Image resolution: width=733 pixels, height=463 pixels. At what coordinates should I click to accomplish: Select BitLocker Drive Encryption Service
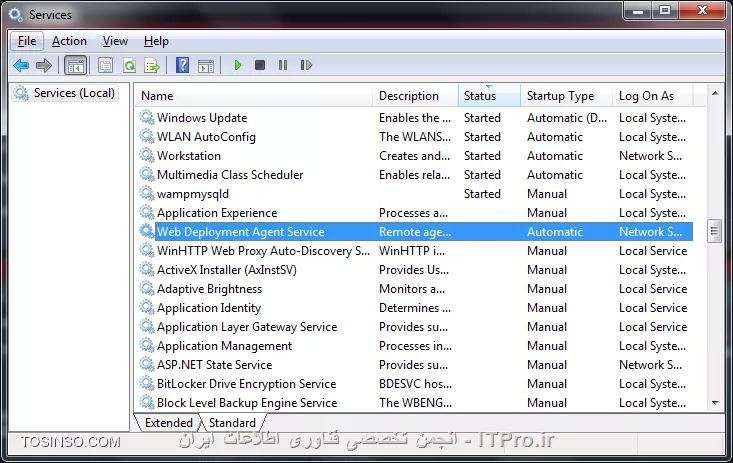(414, 383)
